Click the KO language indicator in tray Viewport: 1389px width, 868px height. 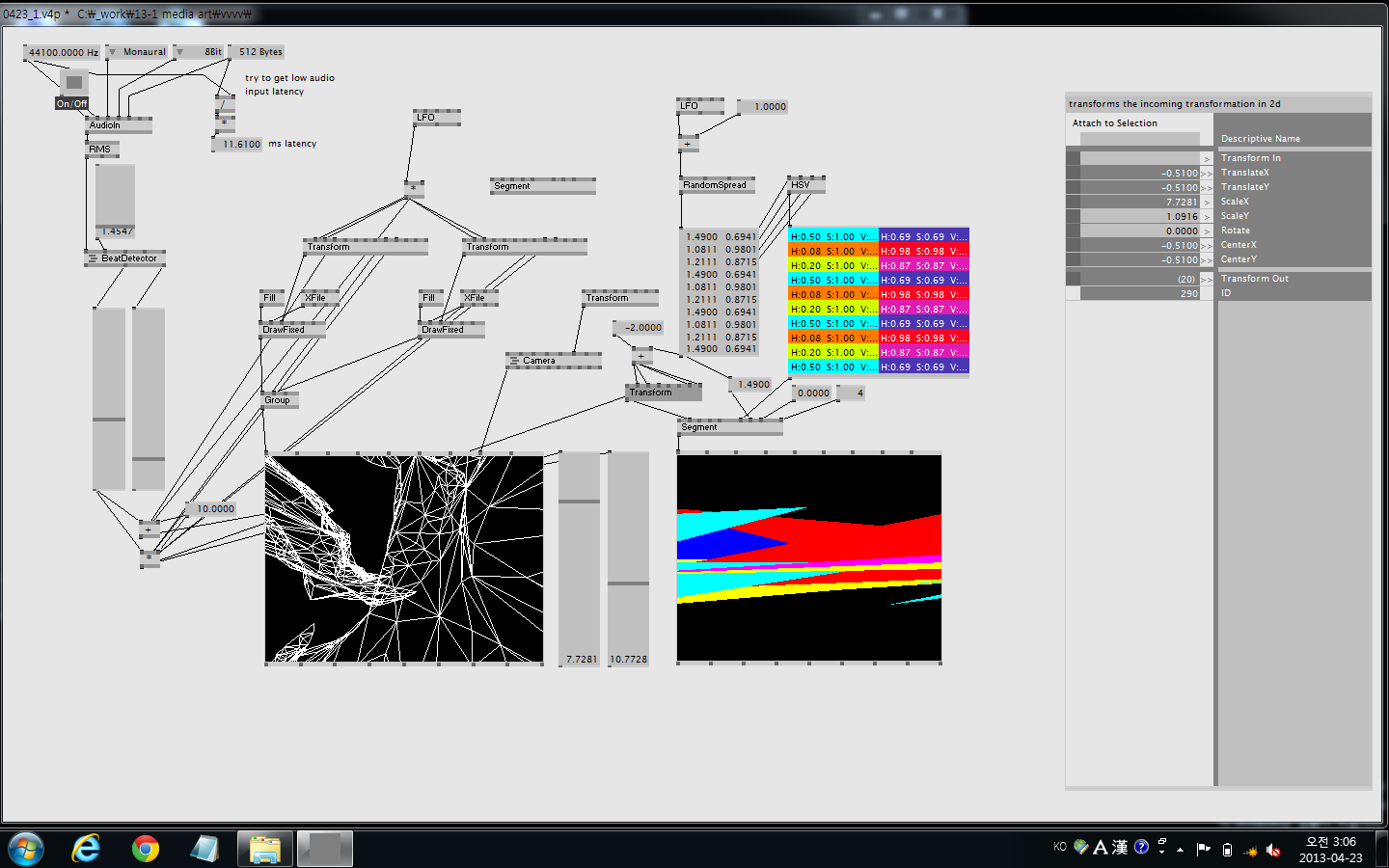(x=1060, y=847)
